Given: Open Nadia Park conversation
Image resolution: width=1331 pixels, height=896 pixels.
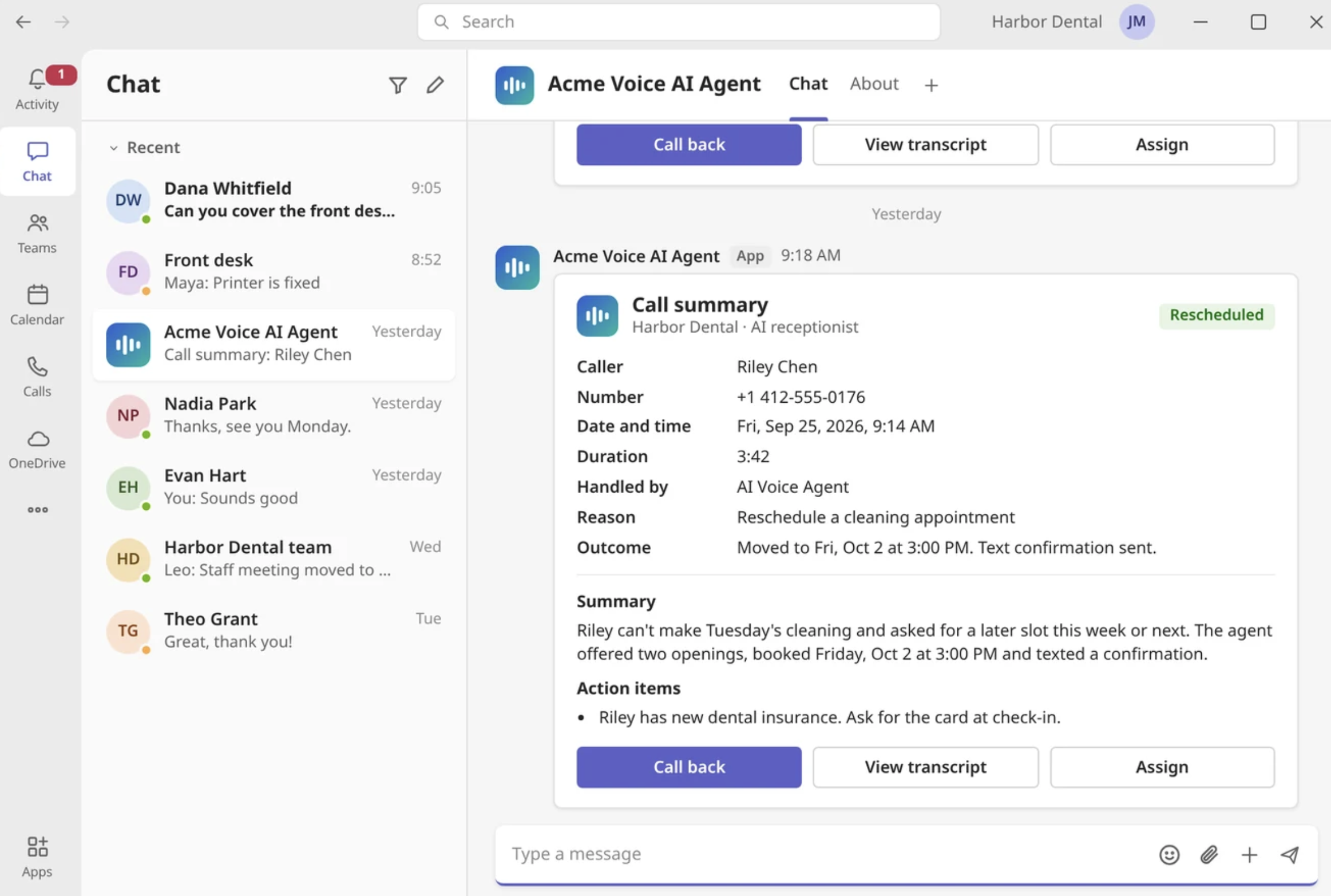Looking at the screenshot, I should pos(274,415).
